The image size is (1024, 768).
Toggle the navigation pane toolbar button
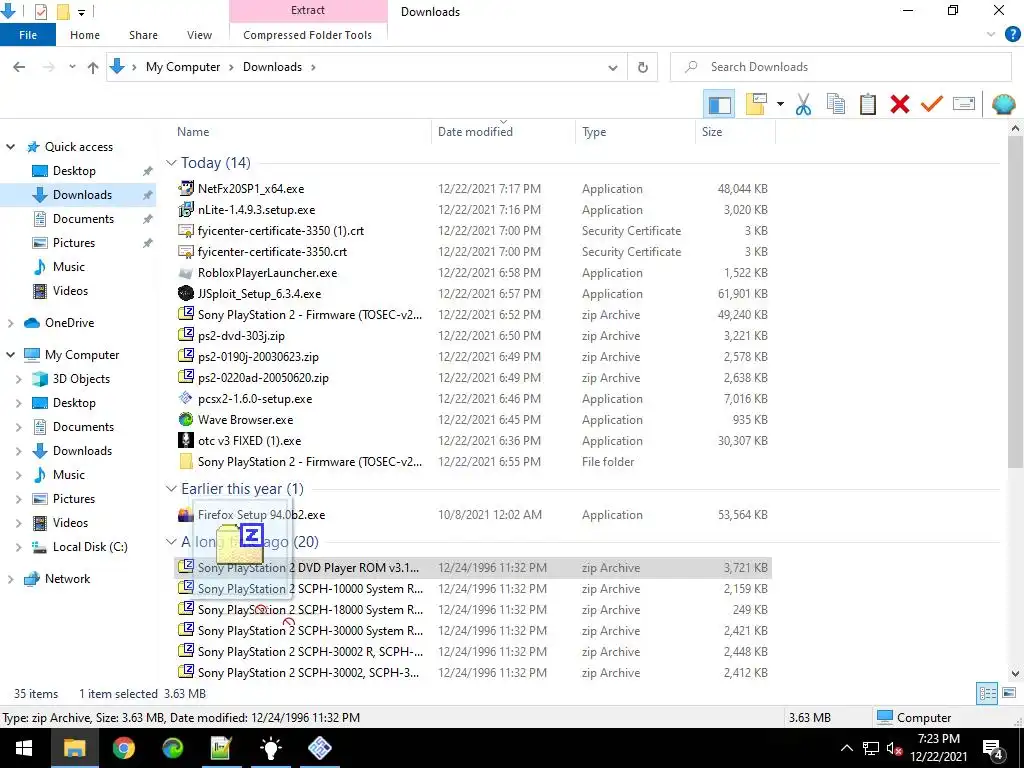point(719,104)
